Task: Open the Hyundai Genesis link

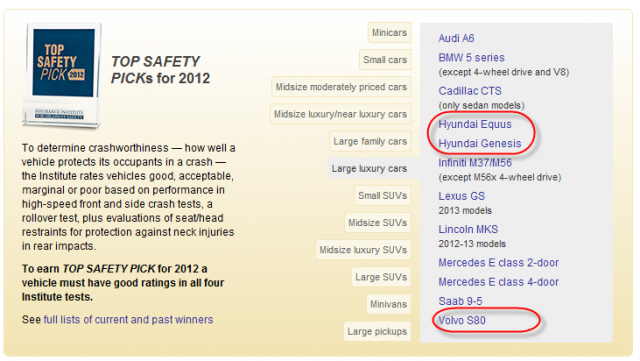Action: (480, 143)
